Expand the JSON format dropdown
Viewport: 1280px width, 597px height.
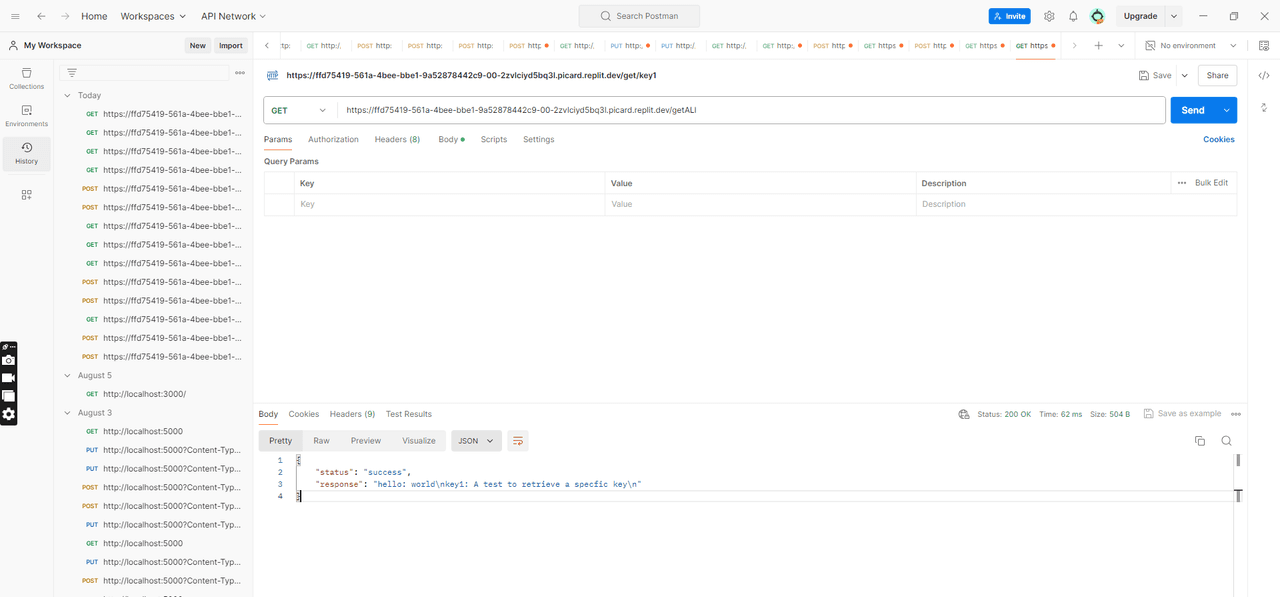[476, 441]
